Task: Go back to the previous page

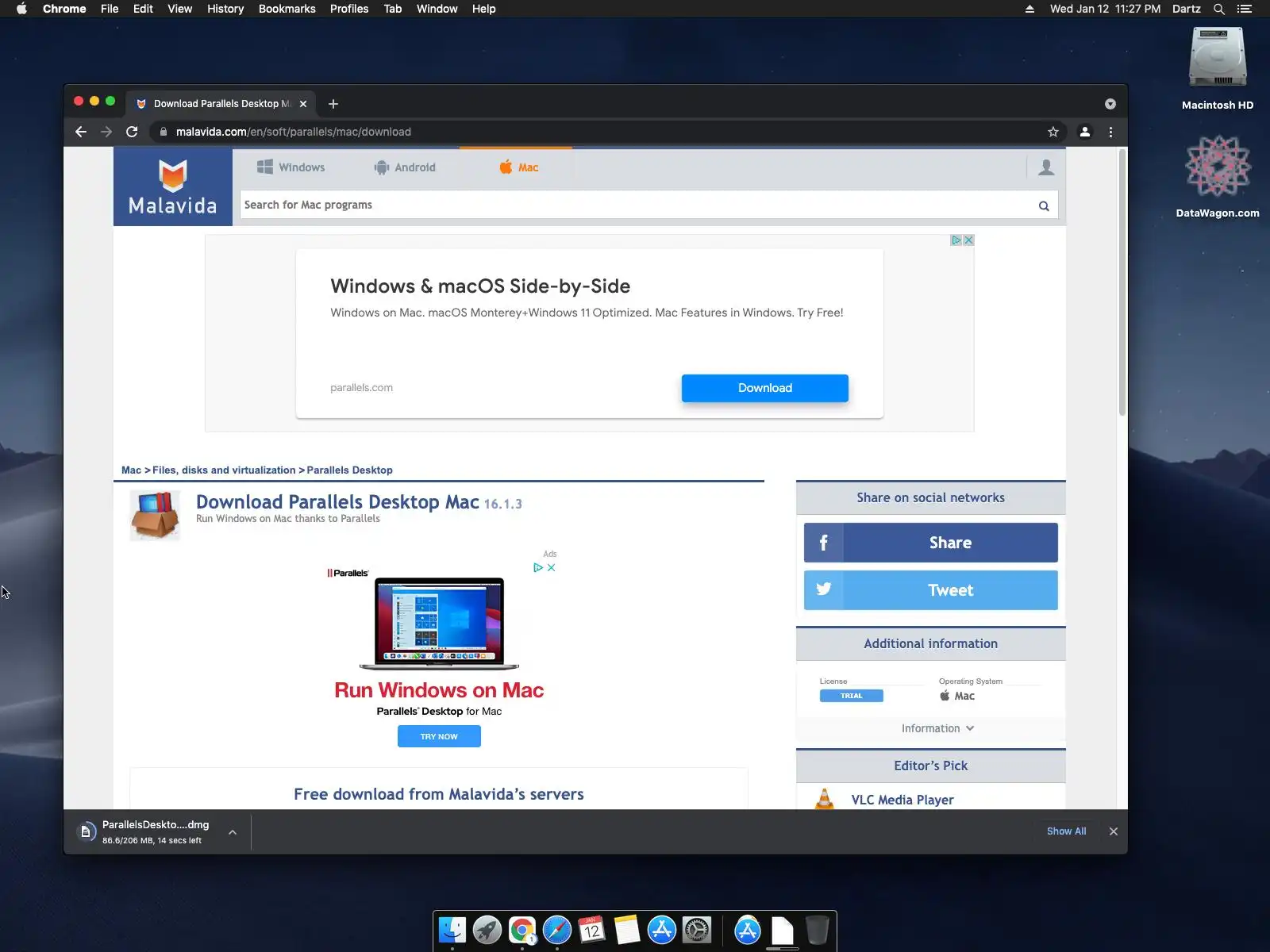Action: click(80, 132)
